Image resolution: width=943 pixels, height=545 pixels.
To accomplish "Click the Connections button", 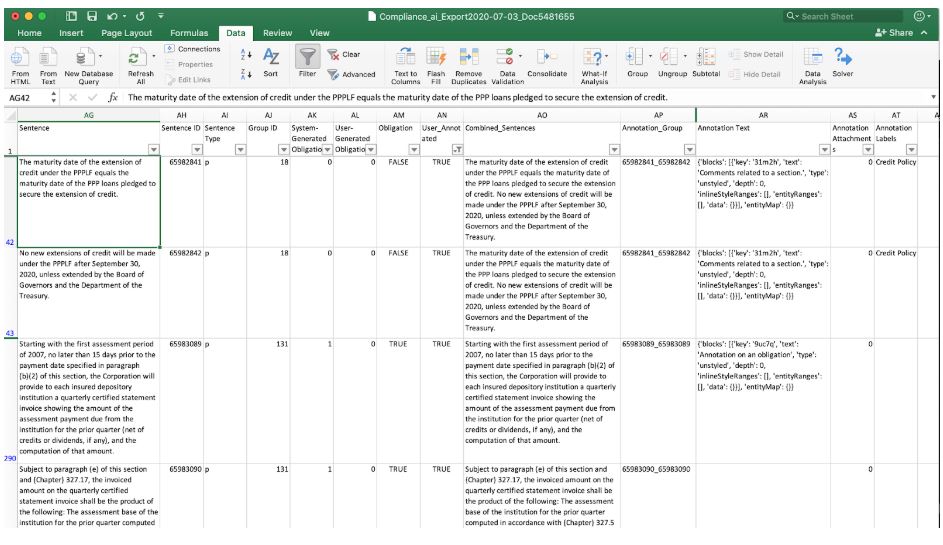I will click(x=193, y=49).
